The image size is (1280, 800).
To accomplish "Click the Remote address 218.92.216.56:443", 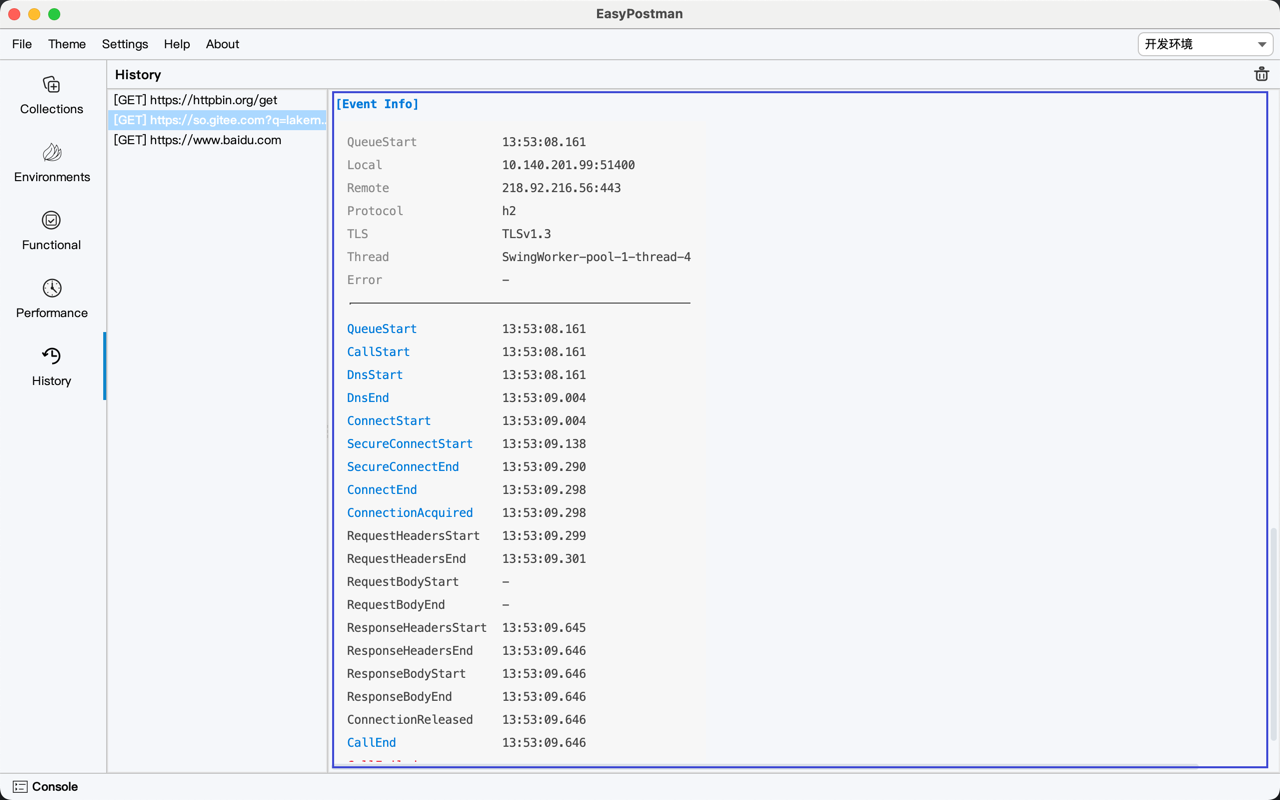I will pyautogui.click(x=561, y=188).
